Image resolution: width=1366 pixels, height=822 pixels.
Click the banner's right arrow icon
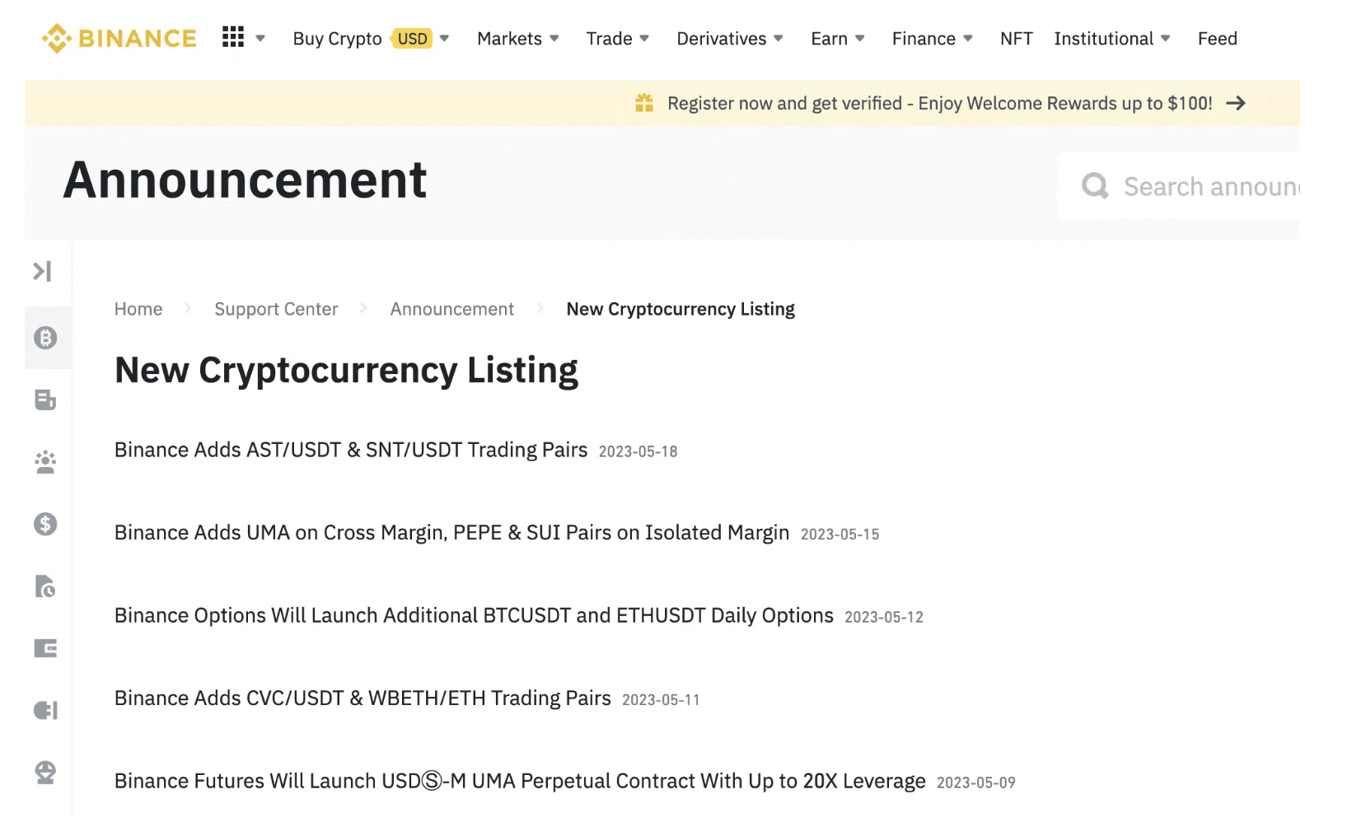[1236, 103]
